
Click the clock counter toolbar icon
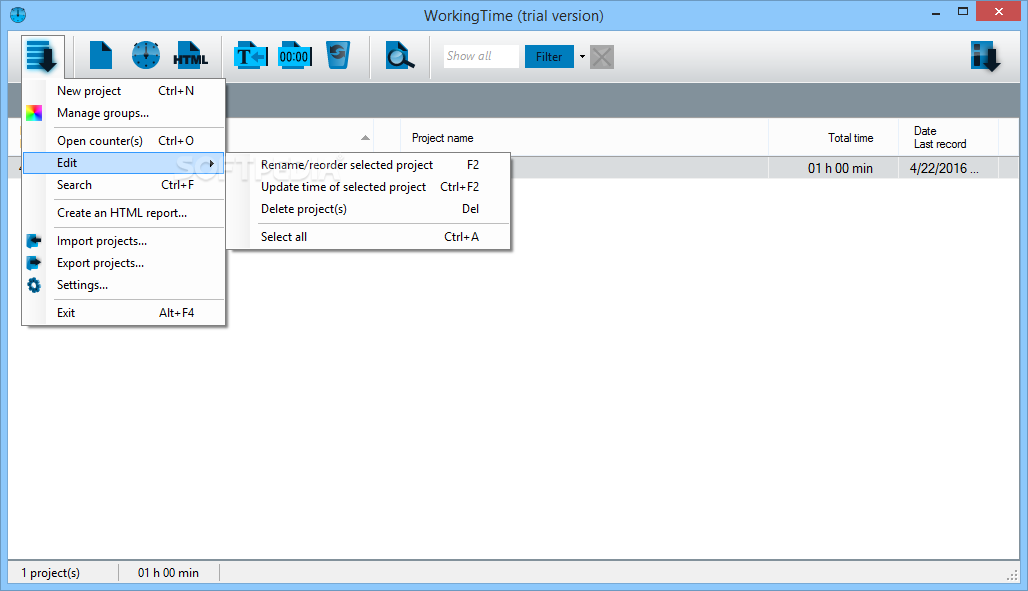click(146, 55)
